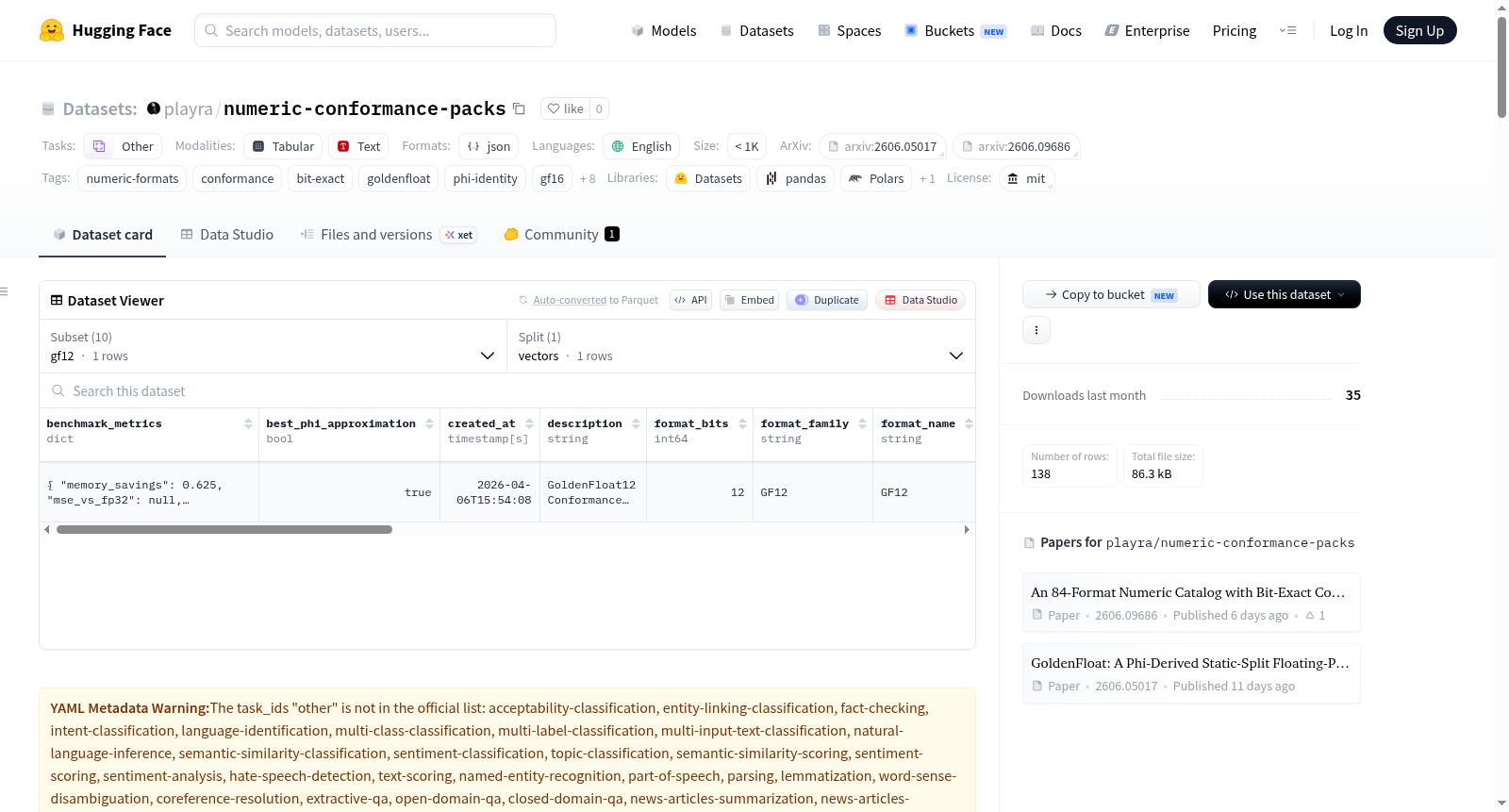Image resolution: width=1509 pixels, height=812 pixels.
Task: Open the Use this dataset dropdown
Action: 1284,294
